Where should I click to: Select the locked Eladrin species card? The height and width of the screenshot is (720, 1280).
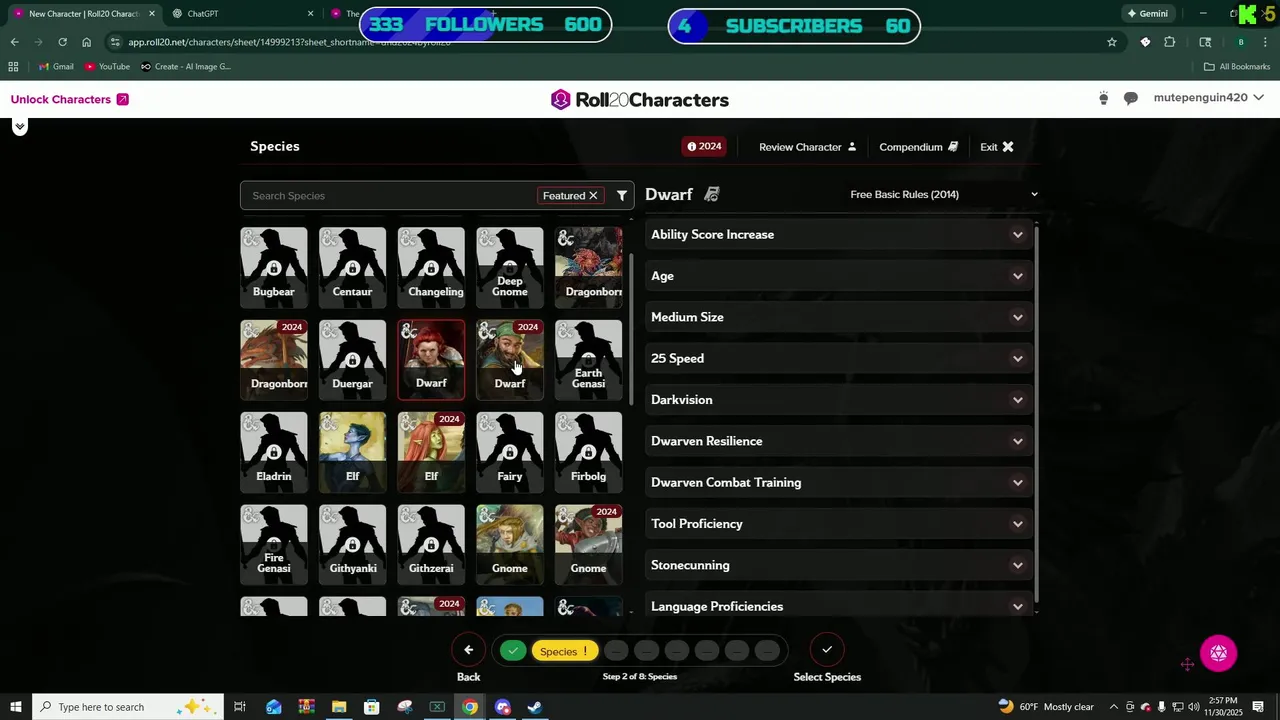point(274,452)
